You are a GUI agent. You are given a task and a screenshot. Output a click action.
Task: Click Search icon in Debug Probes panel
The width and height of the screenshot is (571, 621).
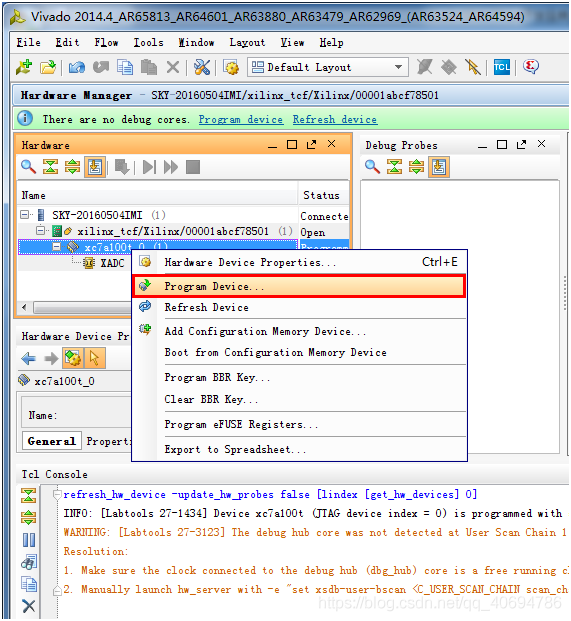(x=372, y=167)
